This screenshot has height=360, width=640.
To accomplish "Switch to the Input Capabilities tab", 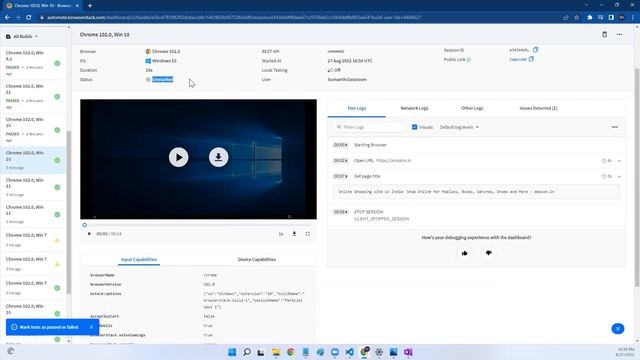I will [x=139, y=260].
